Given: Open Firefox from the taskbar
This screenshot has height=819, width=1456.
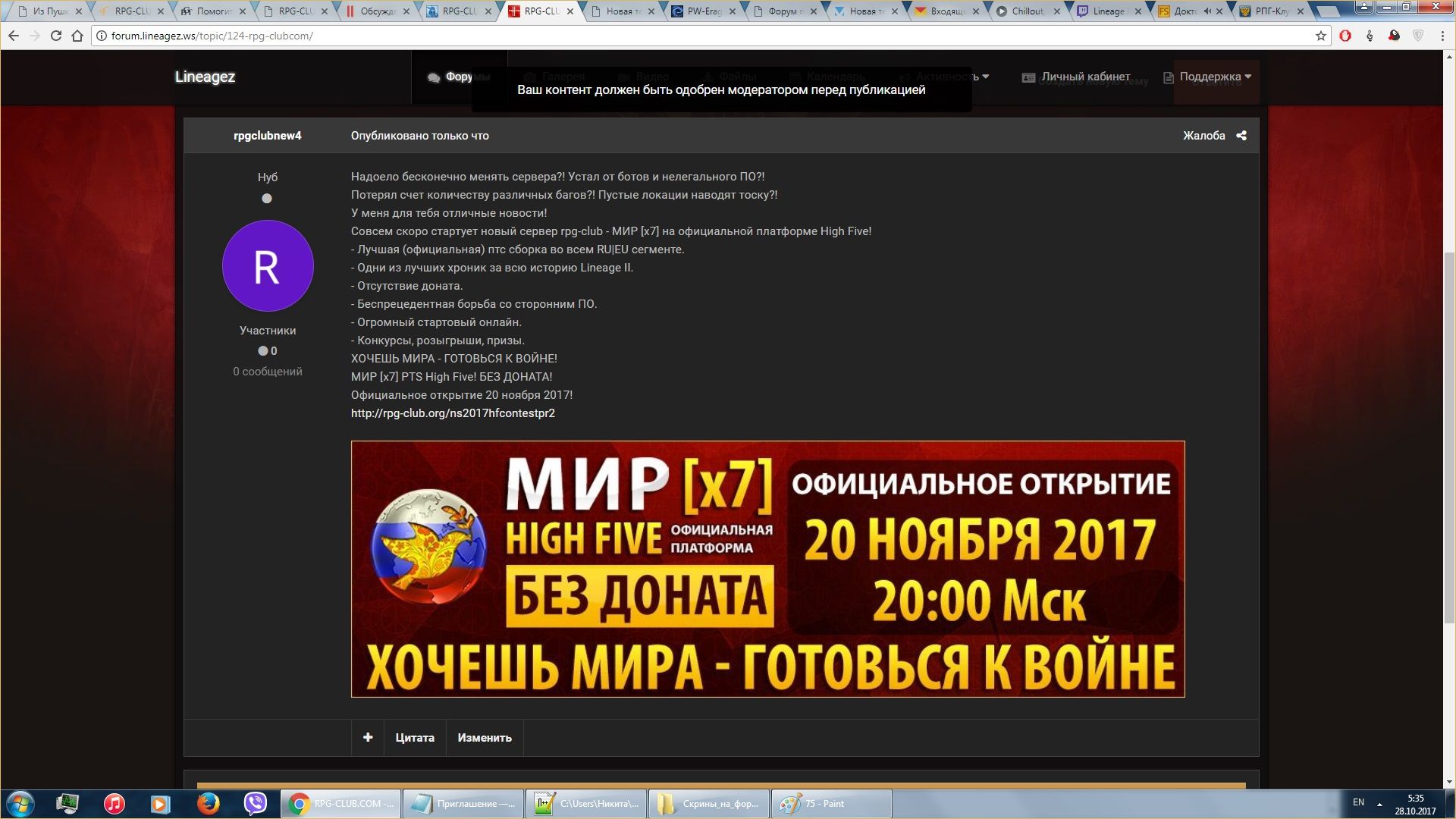Looking at the screenshot, I should 208,803.
